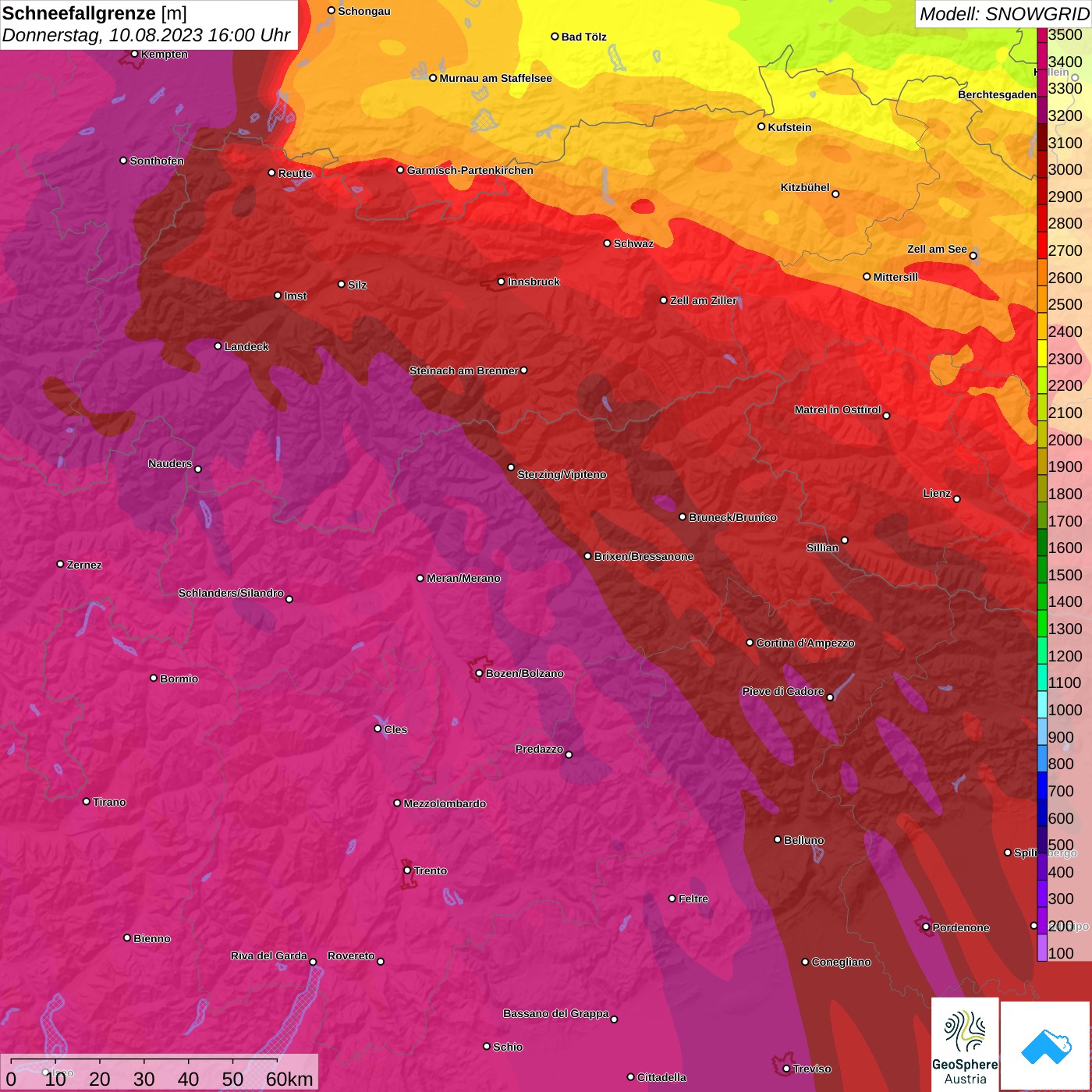The height and width of the screenshot is (1092, 1092).
Task: Click the Landeck label
Action: [x=246, y=346]
